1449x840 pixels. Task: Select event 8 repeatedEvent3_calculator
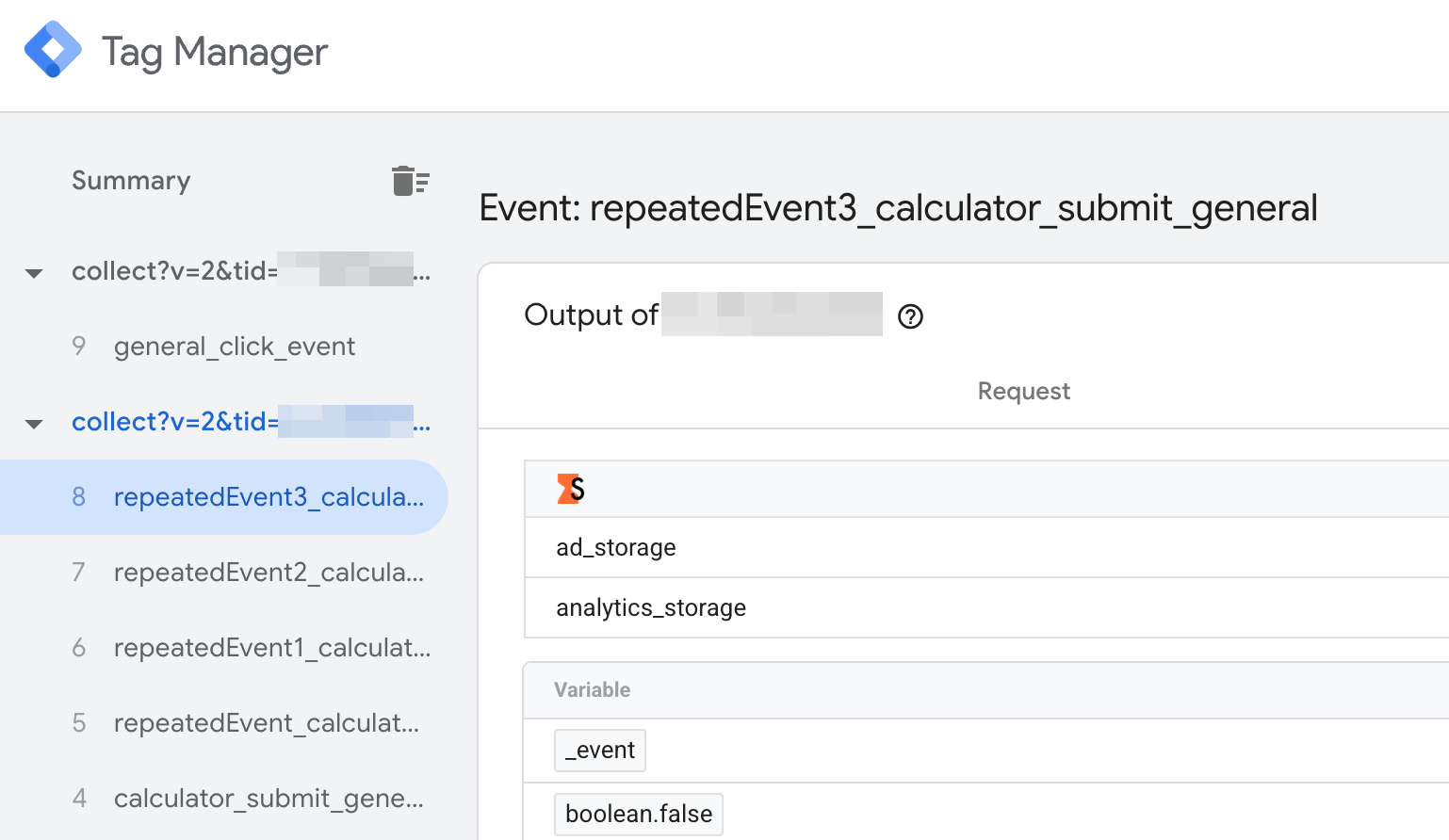(268, 497)
